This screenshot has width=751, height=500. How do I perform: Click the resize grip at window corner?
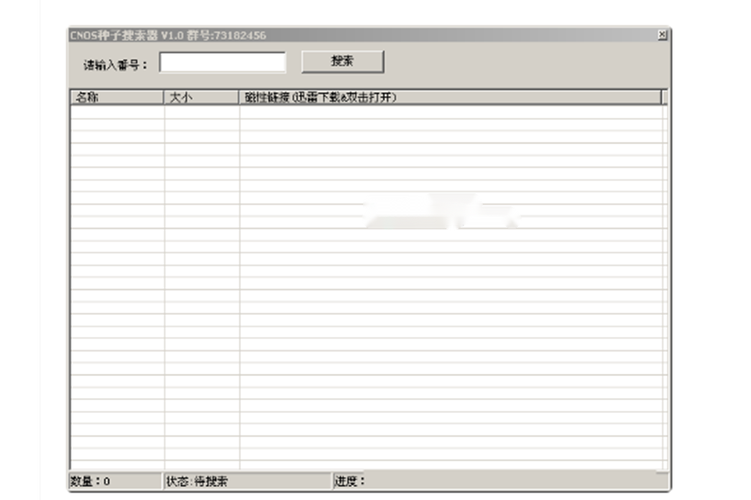(x=665, y=485)
